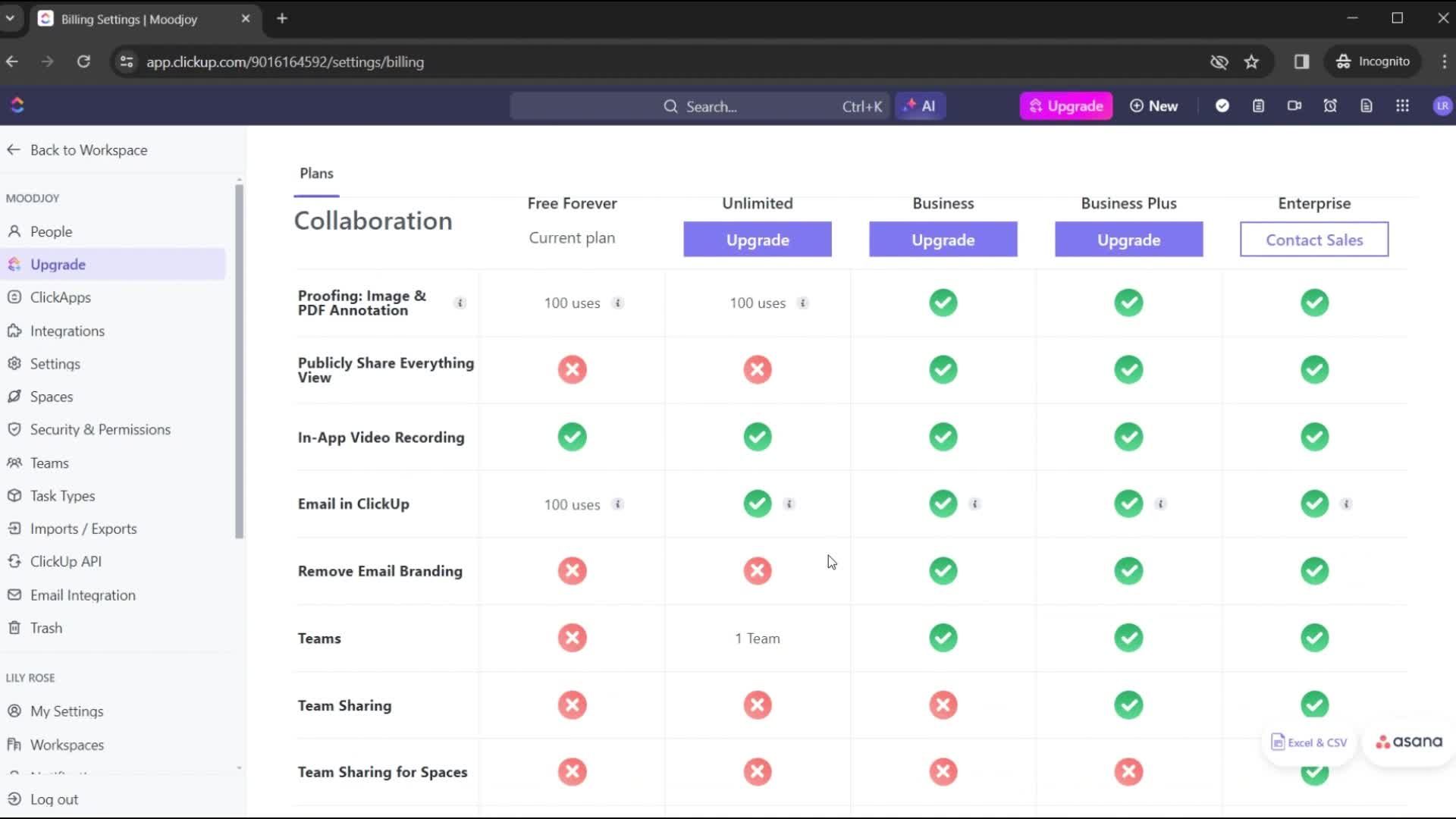The width and height of the screenshot is (1456, 819).
Task: Click the Screen Recording icon in toolbar
Action: pos(1294,106)
